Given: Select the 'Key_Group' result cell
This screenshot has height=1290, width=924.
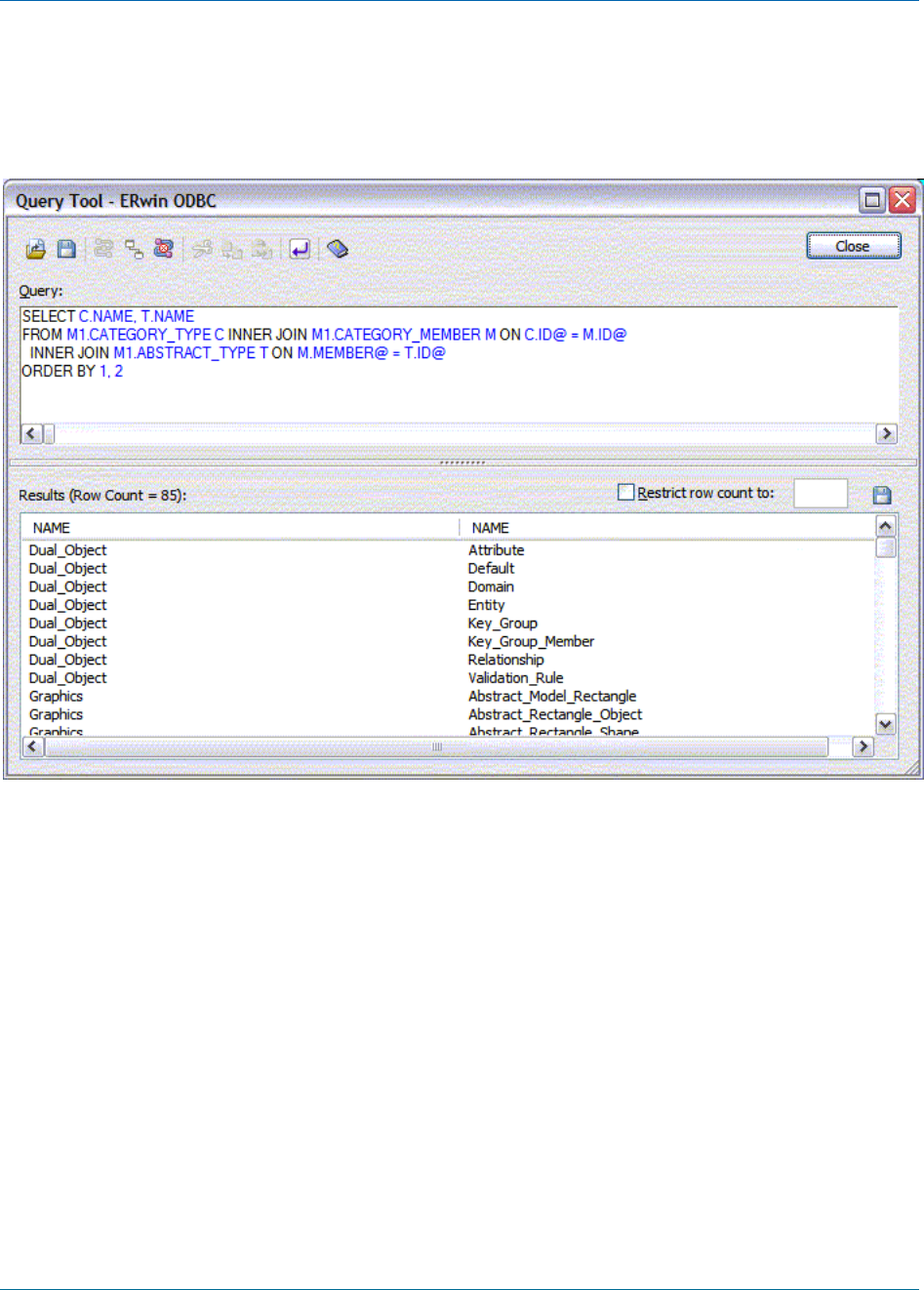Looking at the screenshot, I should click(502, 624).
